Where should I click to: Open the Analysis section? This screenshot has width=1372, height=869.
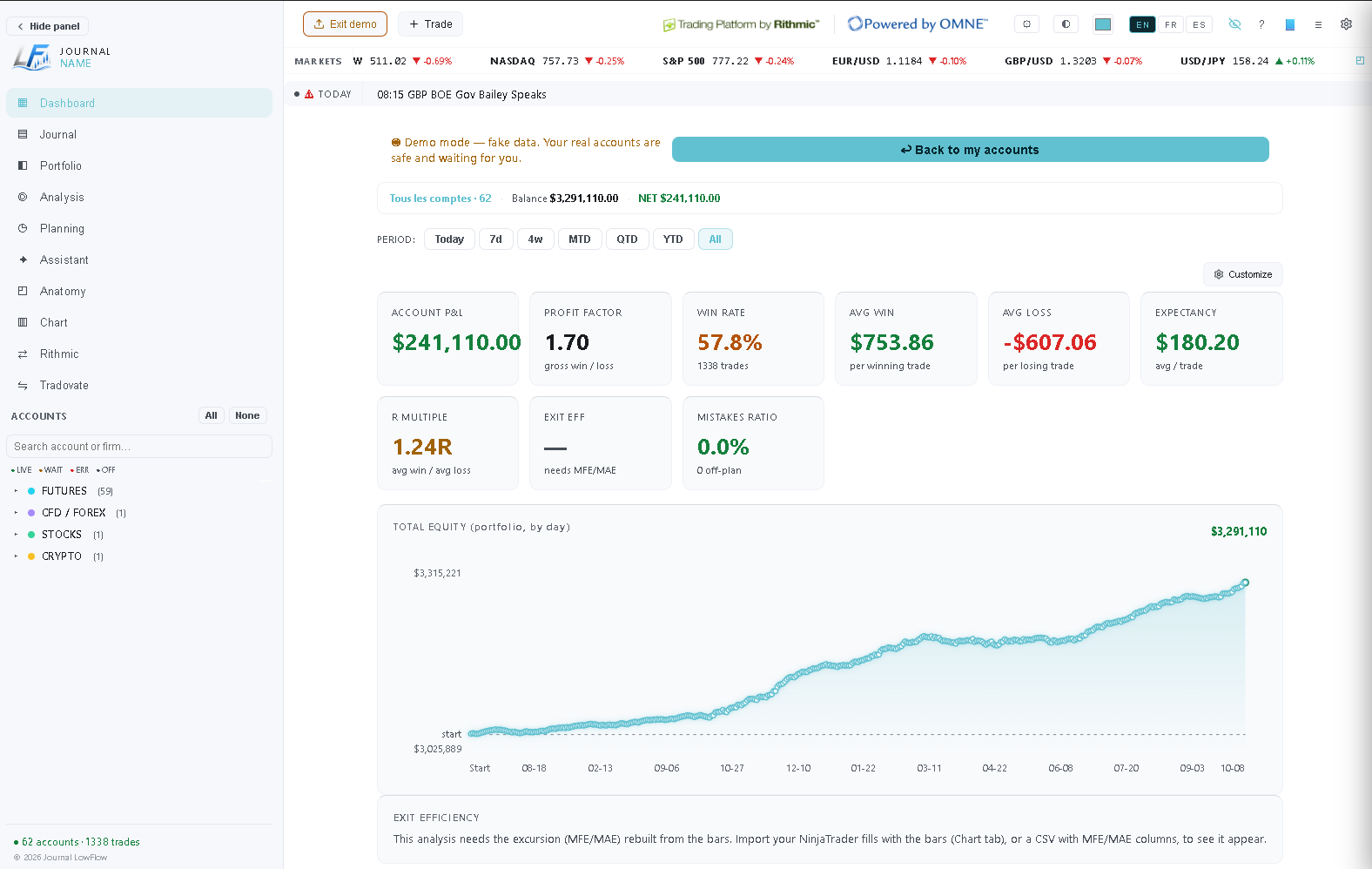tap(139, 197)
